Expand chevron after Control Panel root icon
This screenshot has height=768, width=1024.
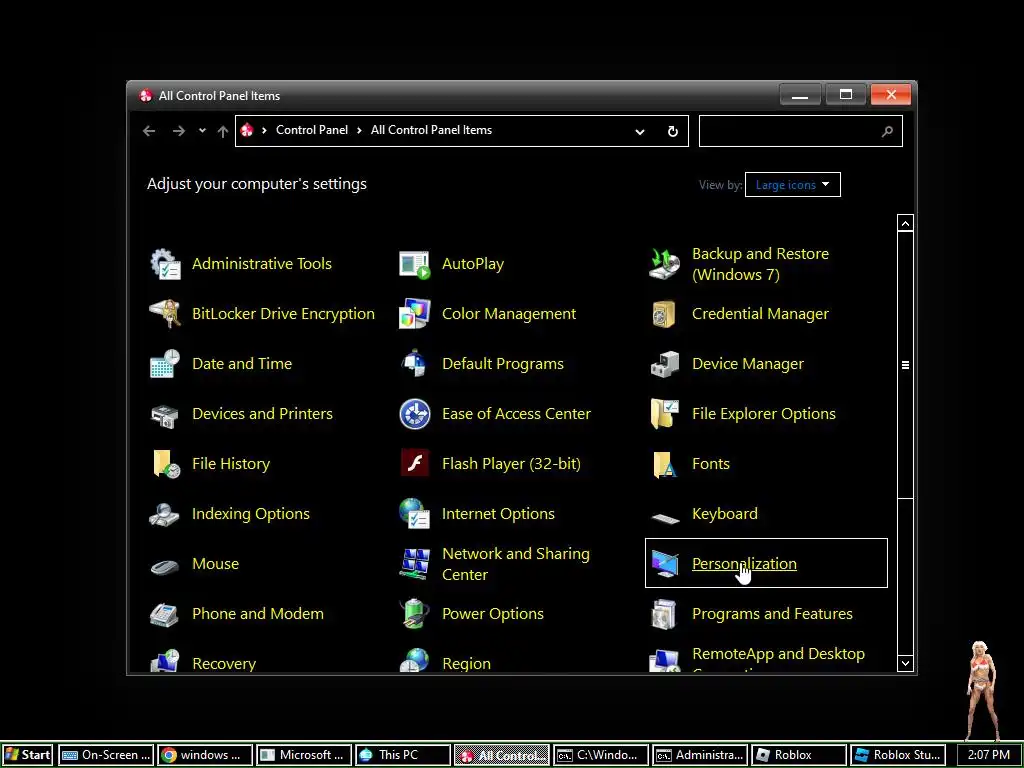pyautogui.click(x=264, y=131)
